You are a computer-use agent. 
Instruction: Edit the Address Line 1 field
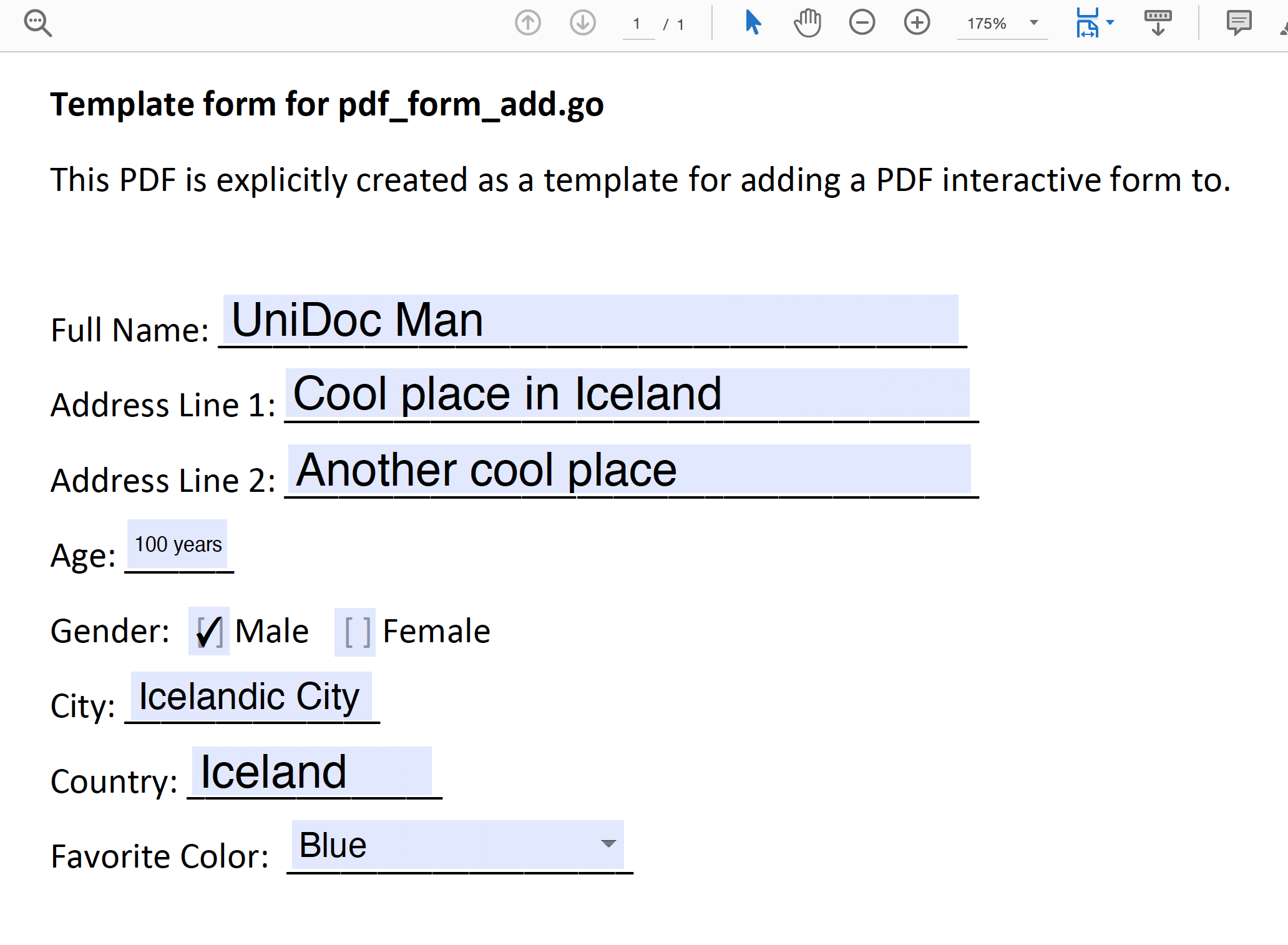tap(627, 393)
